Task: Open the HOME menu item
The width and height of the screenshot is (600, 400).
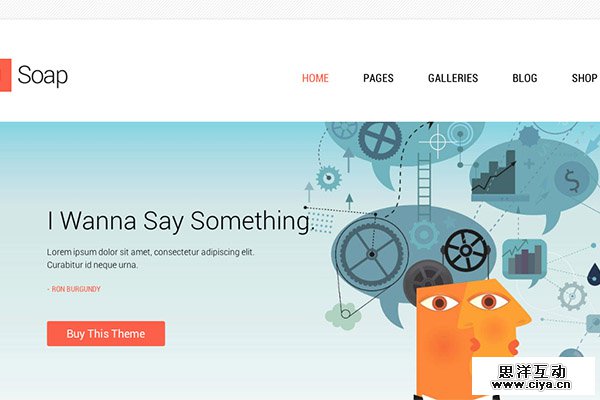Action: click(x=315, y=78)
